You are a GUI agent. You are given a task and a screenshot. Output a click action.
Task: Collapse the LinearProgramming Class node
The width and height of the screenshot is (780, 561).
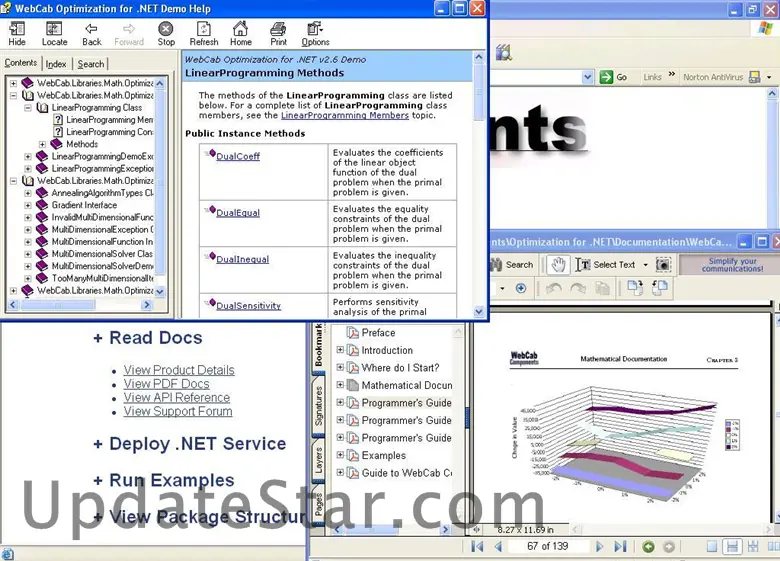(x=28, y=107)
